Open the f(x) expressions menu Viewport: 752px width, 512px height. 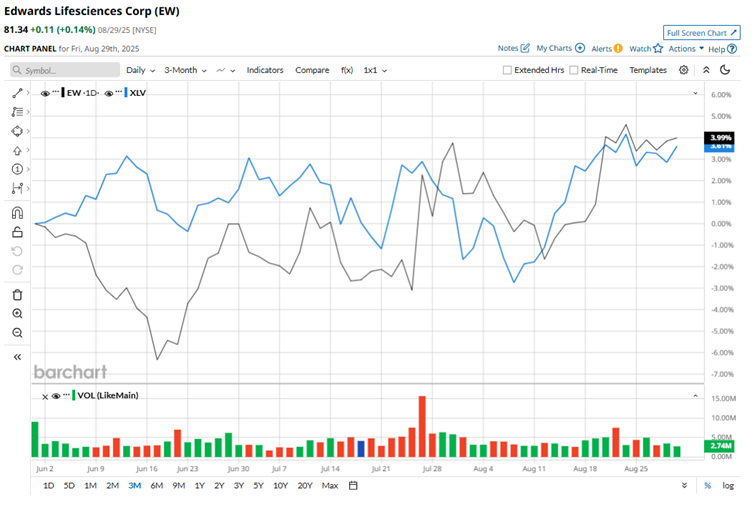pyautogui.click(x=347, y=70)
